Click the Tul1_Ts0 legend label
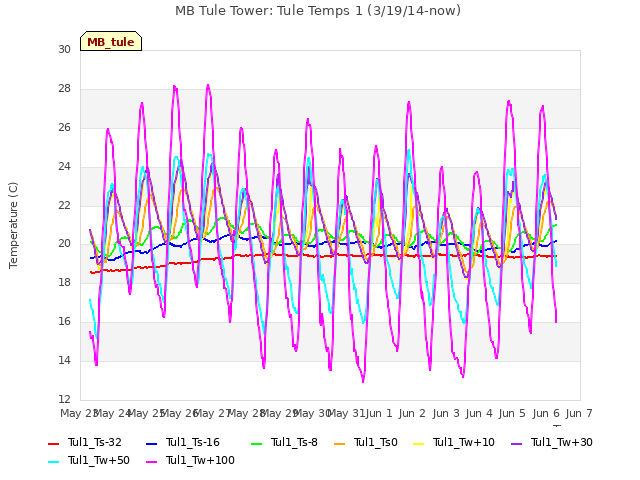Image resolution: width=640 pixels, height=480 pixels. point(376,442)
